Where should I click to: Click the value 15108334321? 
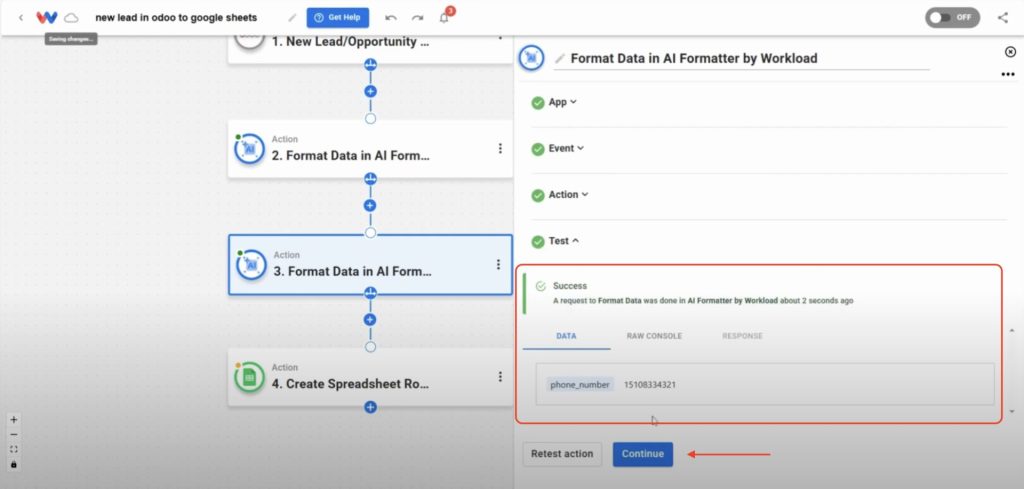pyautogui.click(x=650, y=385)
